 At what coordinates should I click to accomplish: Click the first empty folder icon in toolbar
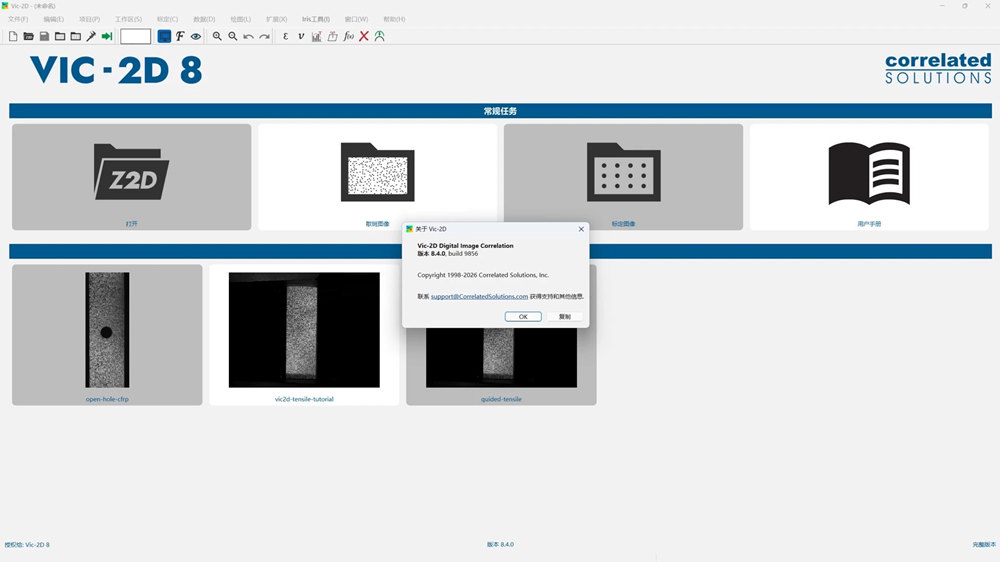(x=60, y=36)
